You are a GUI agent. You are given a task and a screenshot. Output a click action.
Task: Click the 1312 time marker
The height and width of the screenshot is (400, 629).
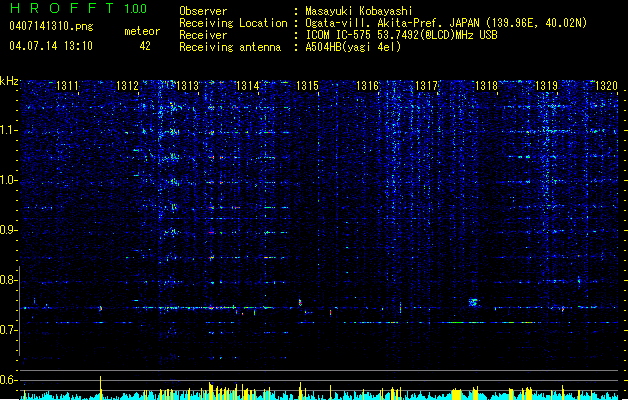[x=127, y=85]
